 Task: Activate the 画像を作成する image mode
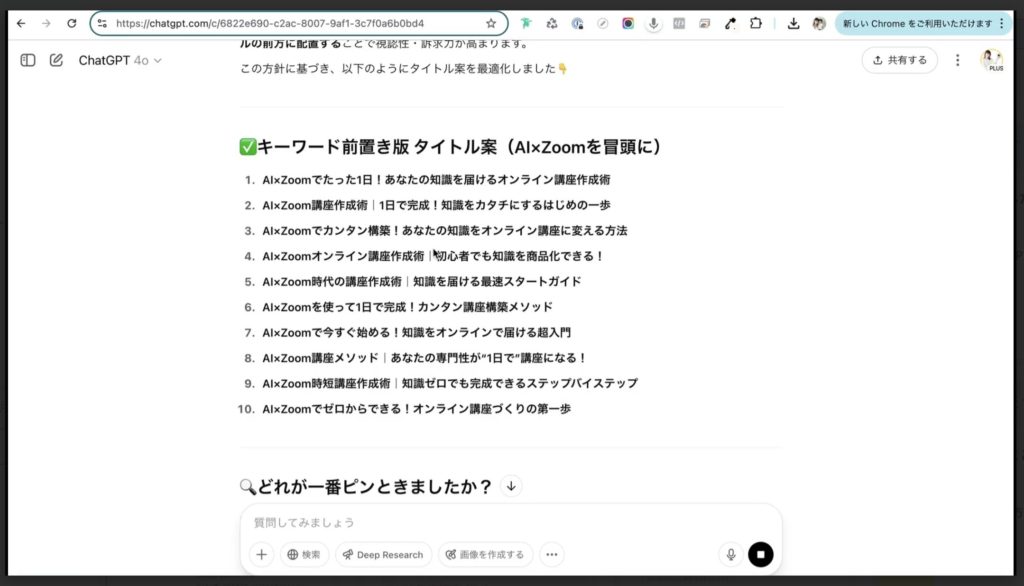(485, 554)
